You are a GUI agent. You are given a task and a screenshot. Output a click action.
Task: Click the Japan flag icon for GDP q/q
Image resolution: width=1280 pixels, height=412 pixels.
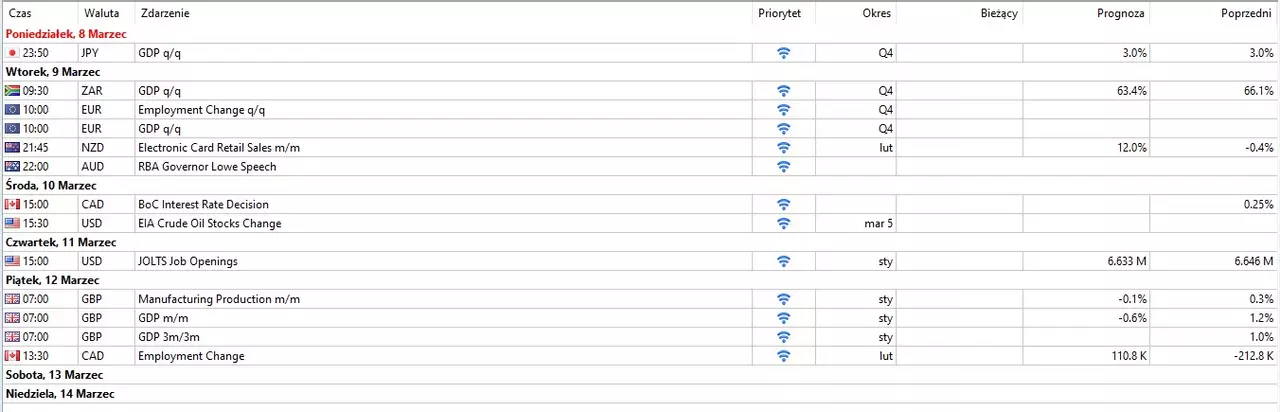click(12, 53)
